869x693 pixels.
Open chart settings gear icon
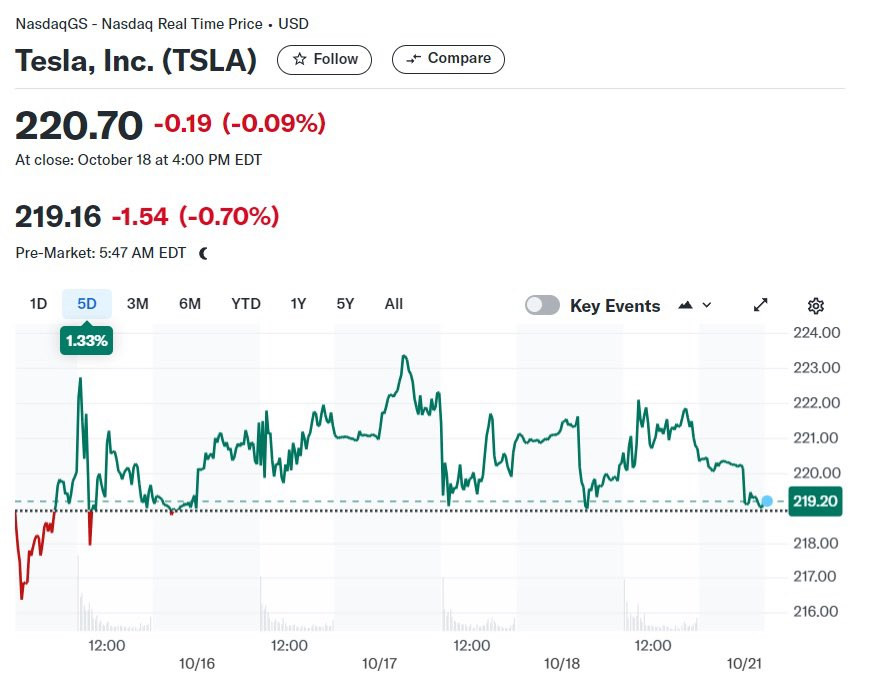click(x=815, y=305)
